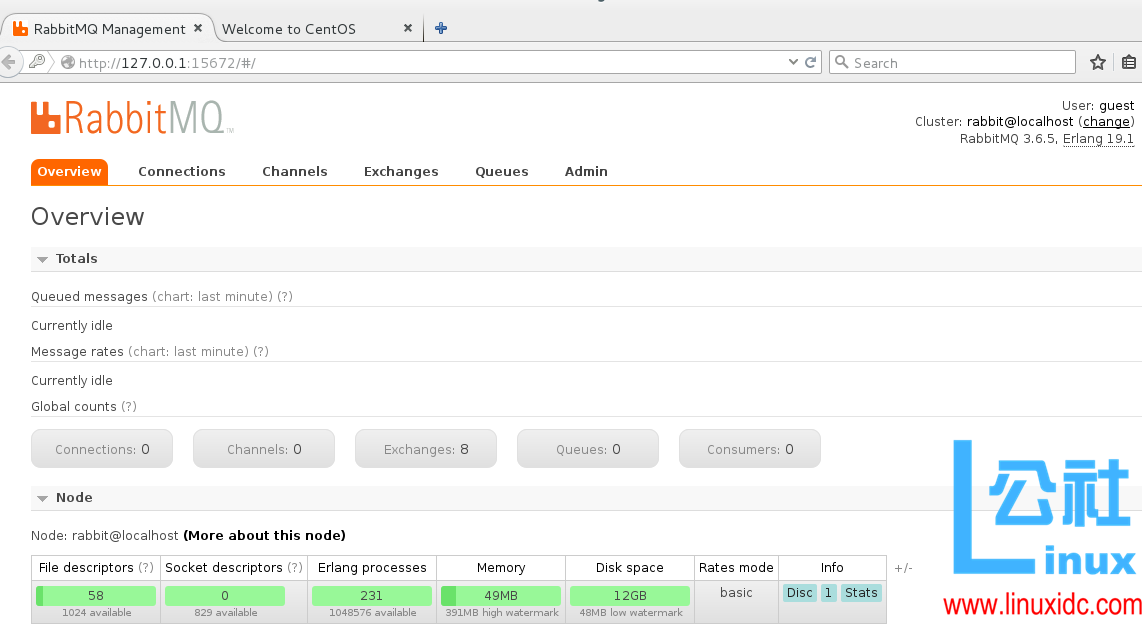Click inside the Search input field

tap(950, 62)
